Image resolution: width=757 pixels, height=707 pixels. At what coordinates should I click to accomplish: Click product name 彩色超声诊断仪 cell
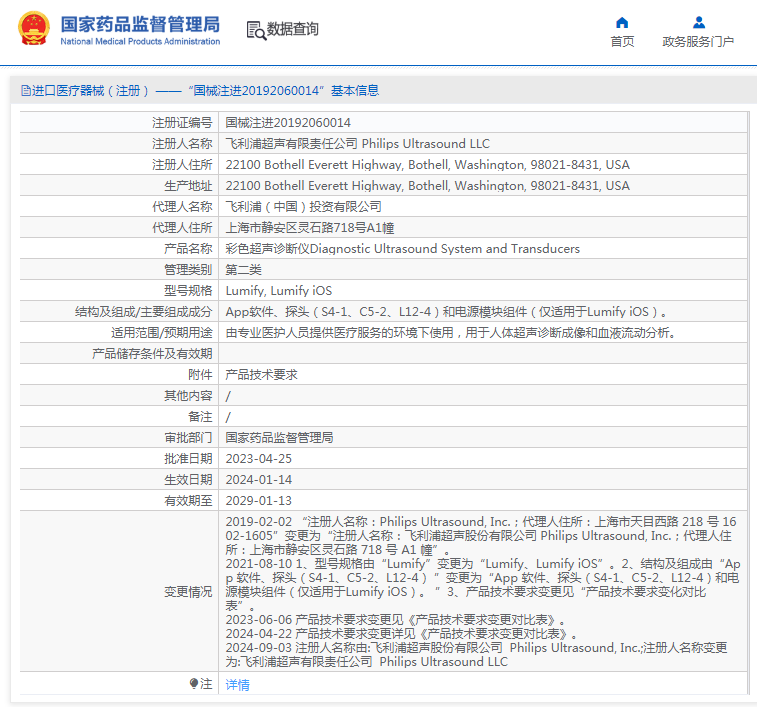point(402,249)
